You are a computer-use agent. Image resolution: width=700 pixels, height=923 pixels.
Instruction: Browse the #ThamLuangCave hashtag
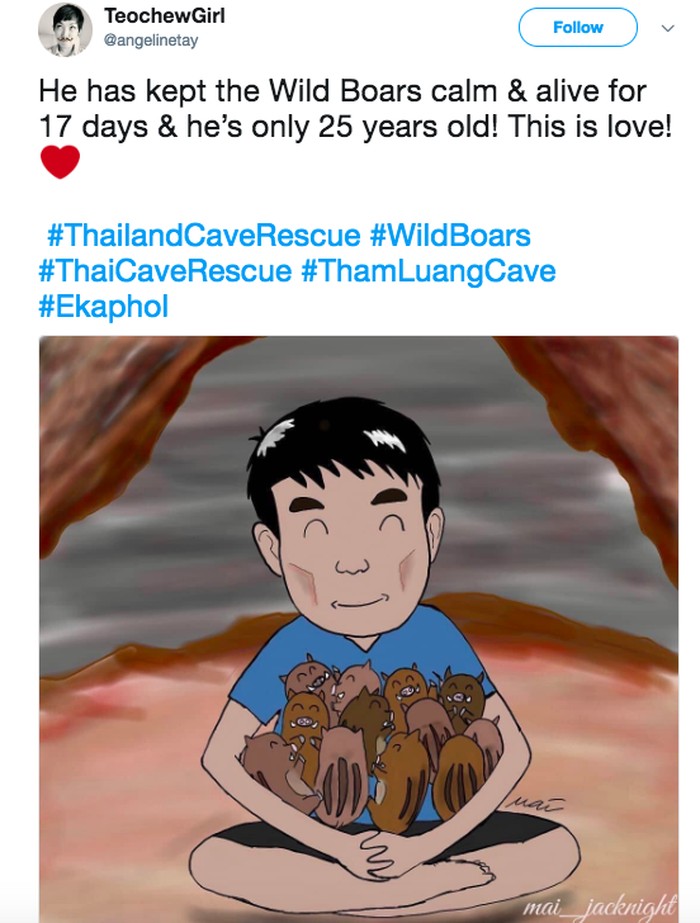(428, 271)
